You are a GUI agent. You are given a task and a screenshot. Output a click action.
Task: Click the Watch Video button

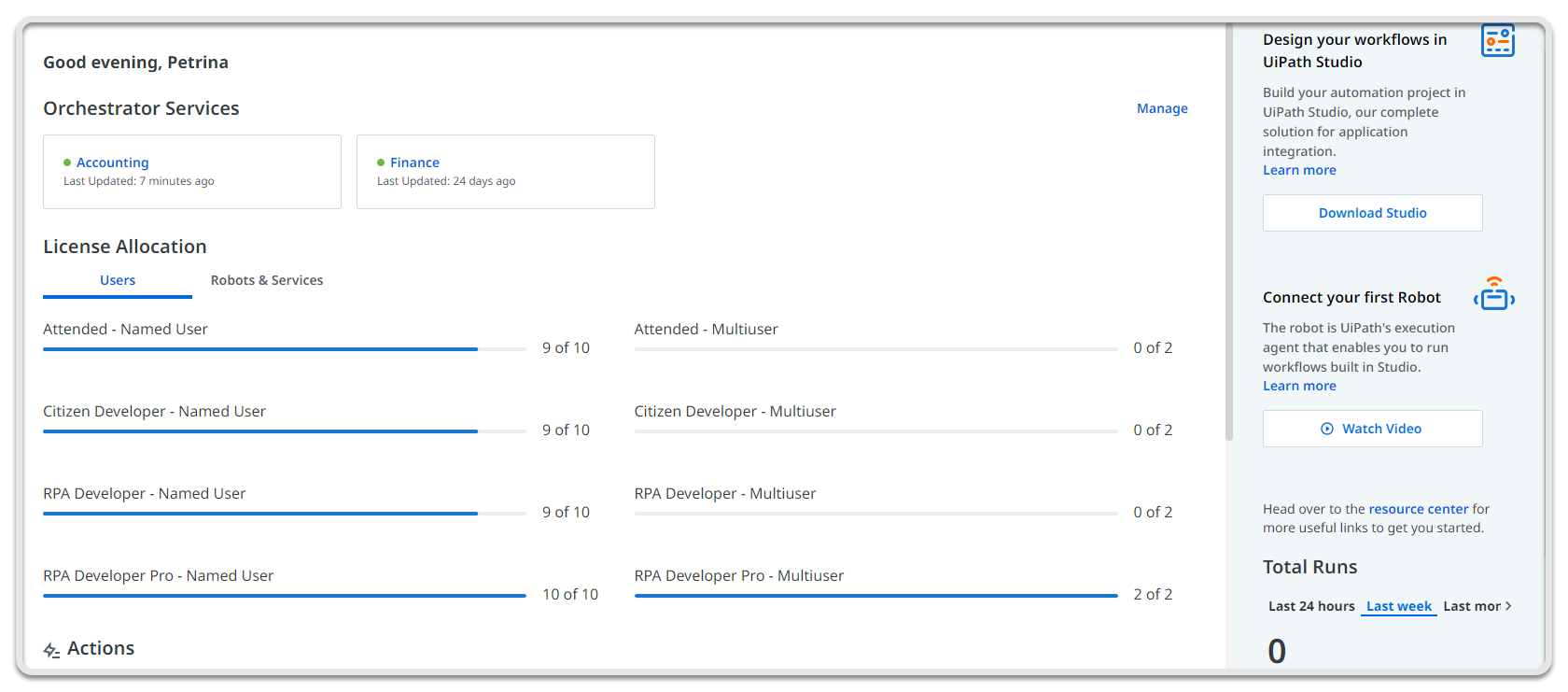point(1373,429)
